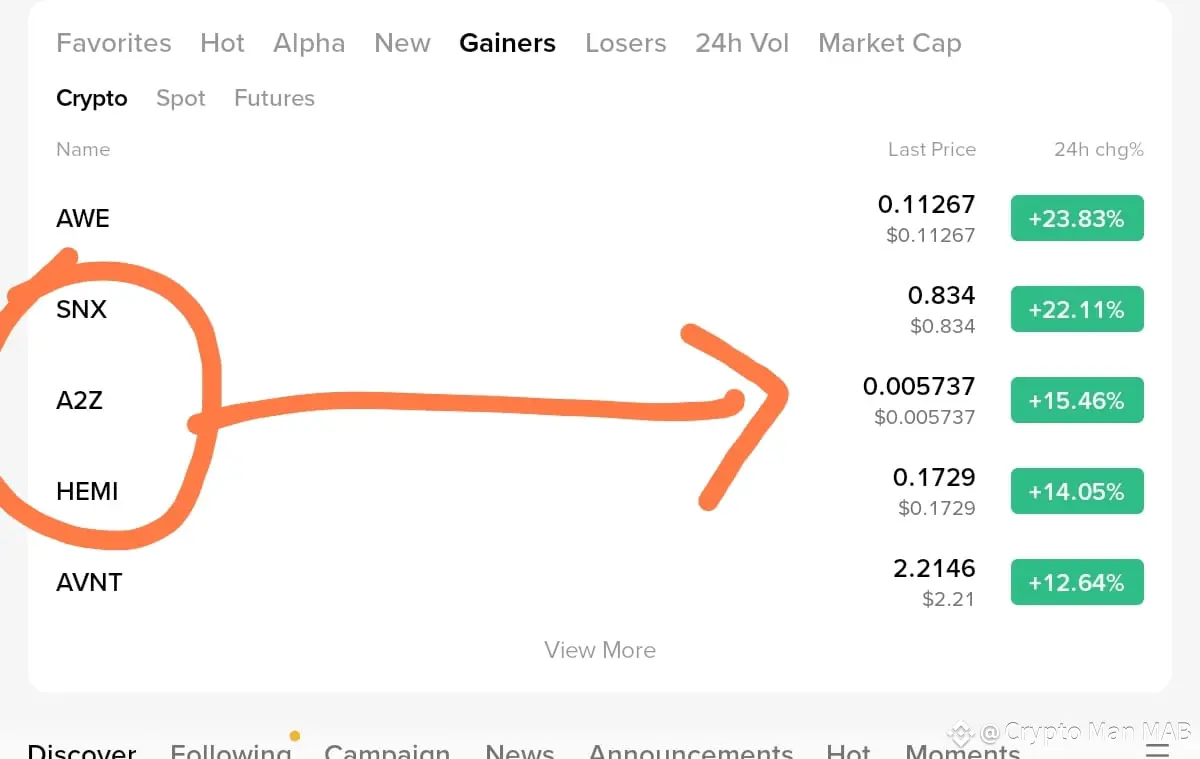This screenshot has width=1200, height=759.
Task: Open the Market Cap tab
Action: (890, 43)
